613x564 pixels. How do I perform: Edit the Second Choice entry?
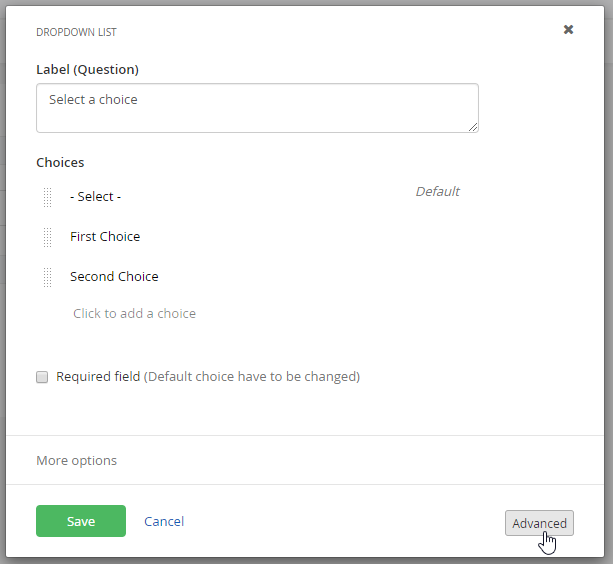tap(114, 277)
